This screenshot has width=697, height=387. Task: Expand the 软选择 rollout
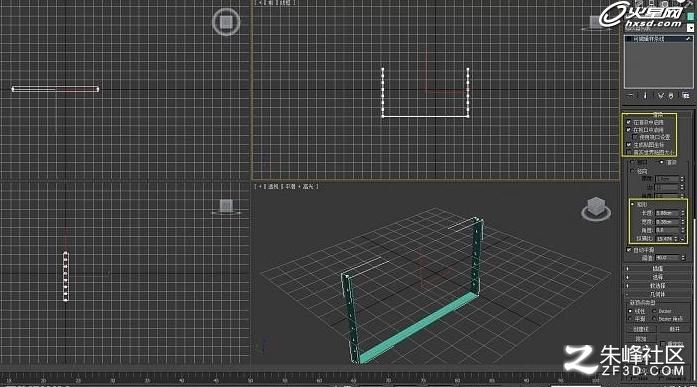(657, 286)
